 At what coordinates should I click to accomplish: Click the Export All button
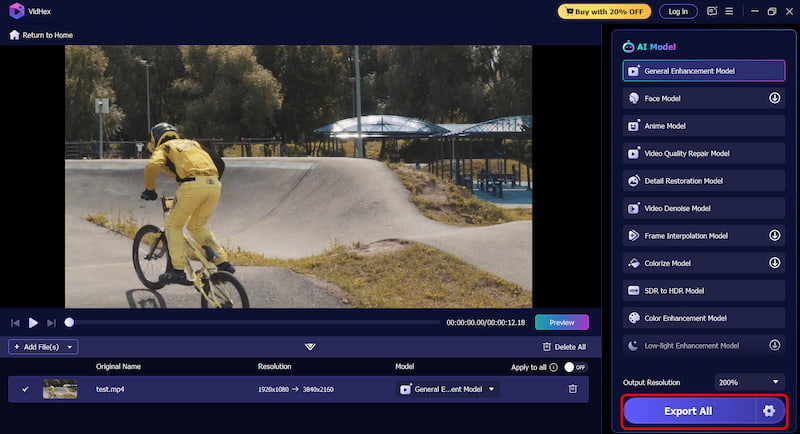pos(689,411)
